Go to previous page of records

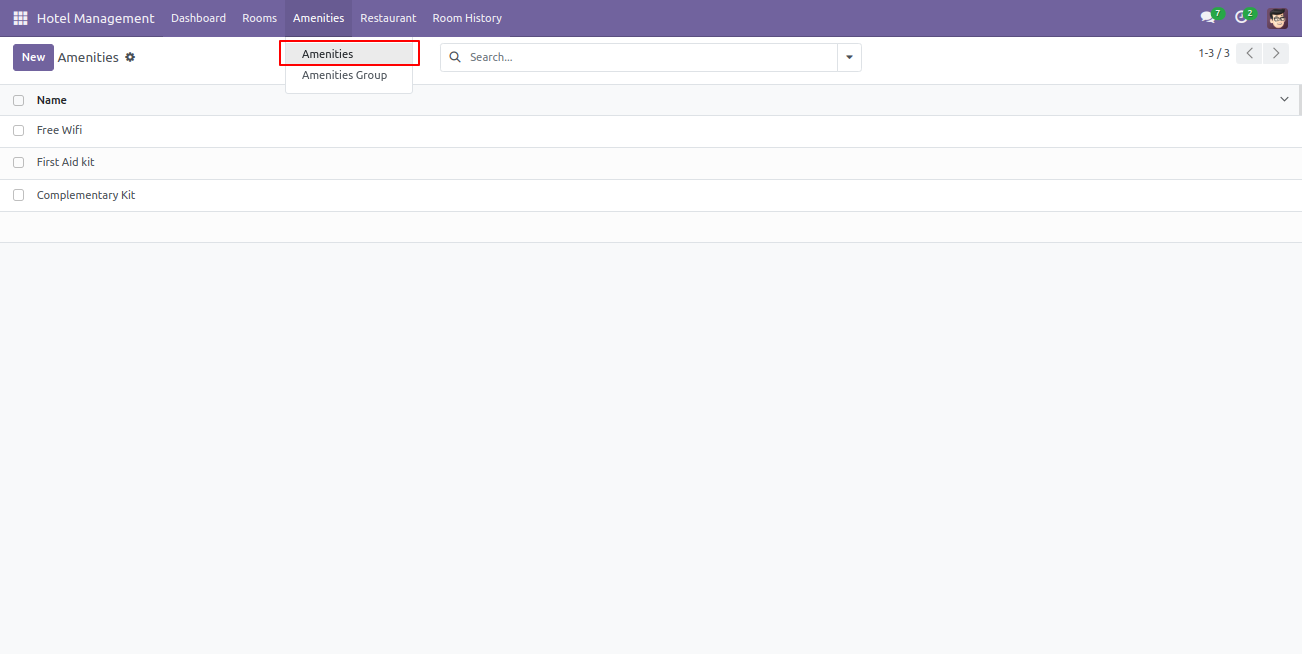pos(1249,53)
